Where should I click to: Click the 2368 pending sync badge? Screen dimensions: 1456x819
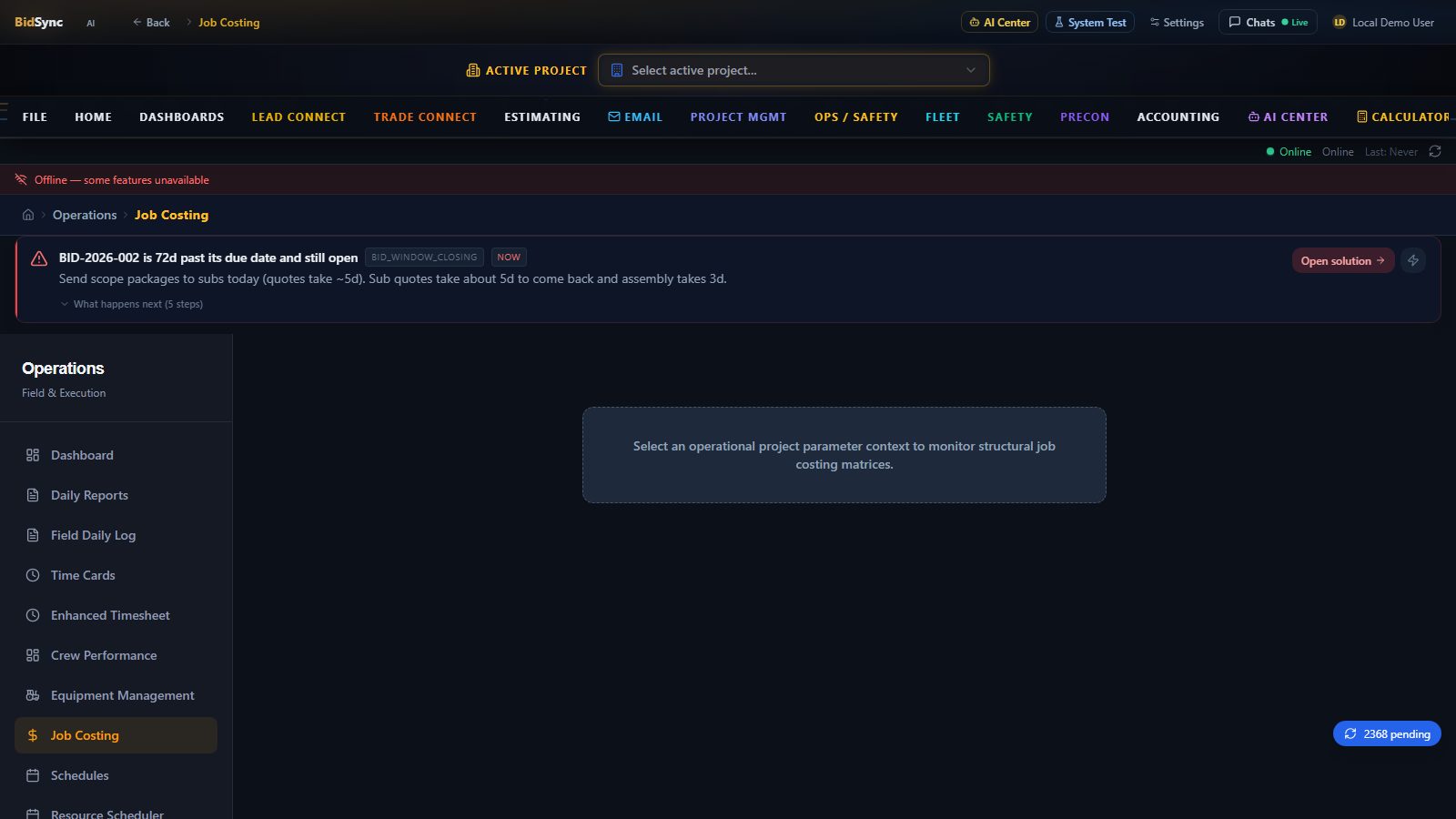click(1387, 733)
